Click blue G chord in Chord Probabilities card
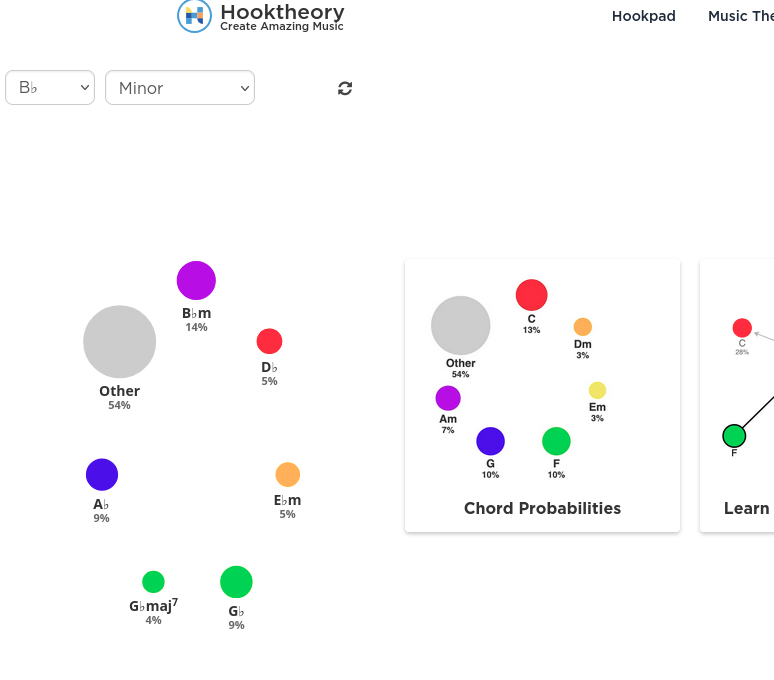This screenshot has width=774, height=680. [490, 441]
